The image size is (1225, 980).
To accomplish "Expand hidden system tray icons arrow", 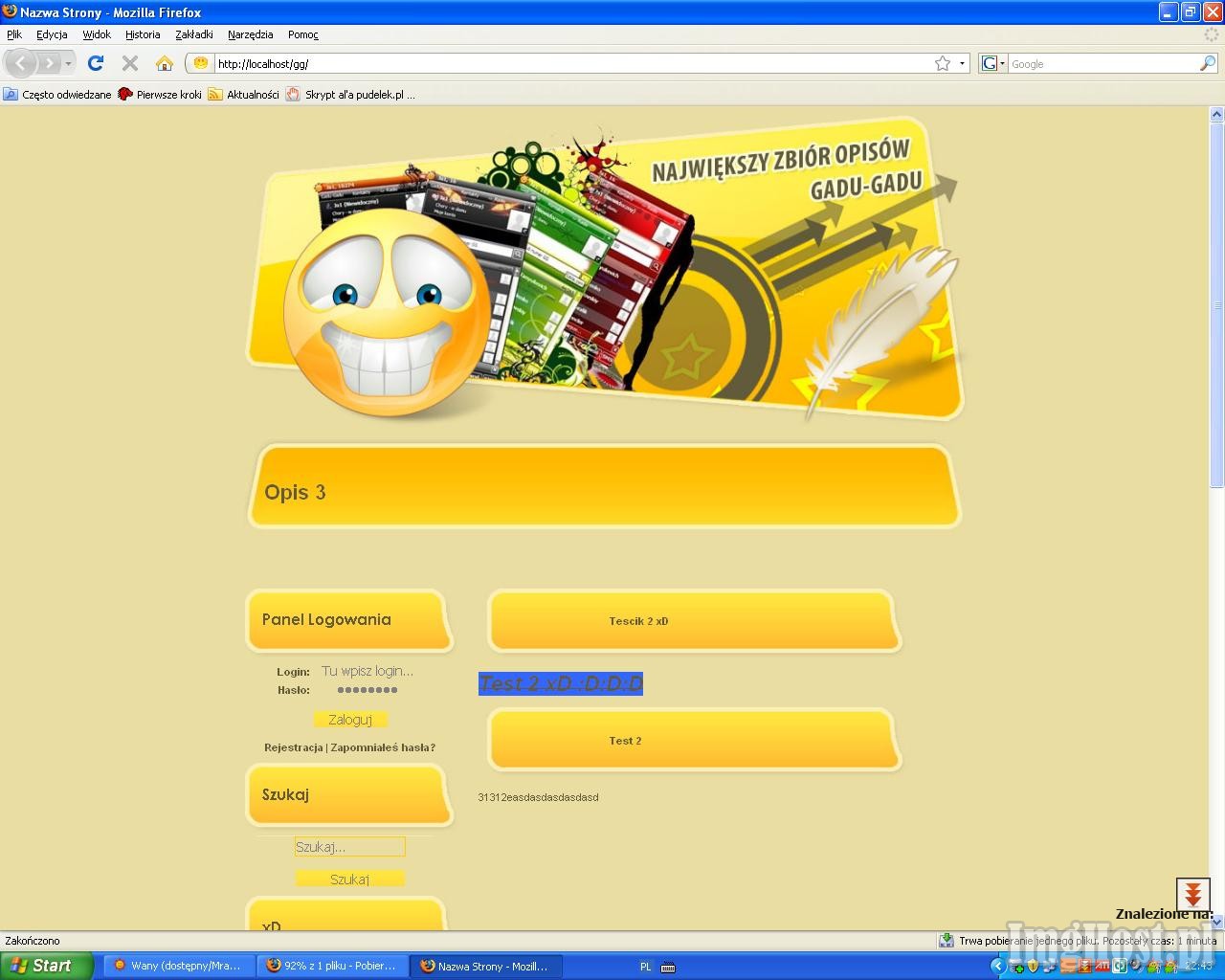I will (x=997, y=967).
